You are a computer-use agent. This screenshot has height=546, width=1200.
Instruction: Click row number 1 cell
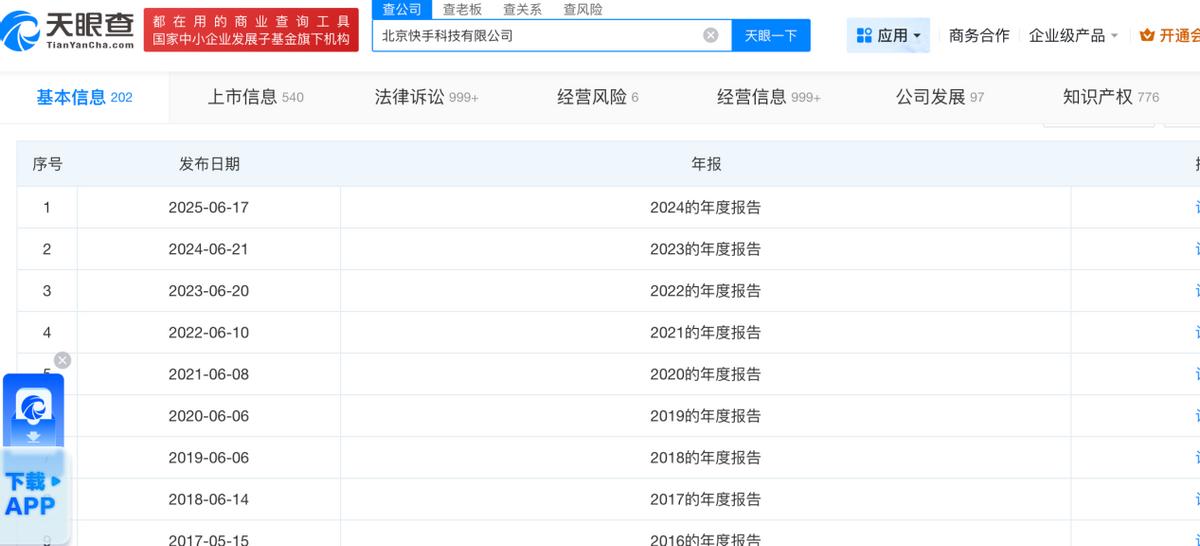click(47, 208)
